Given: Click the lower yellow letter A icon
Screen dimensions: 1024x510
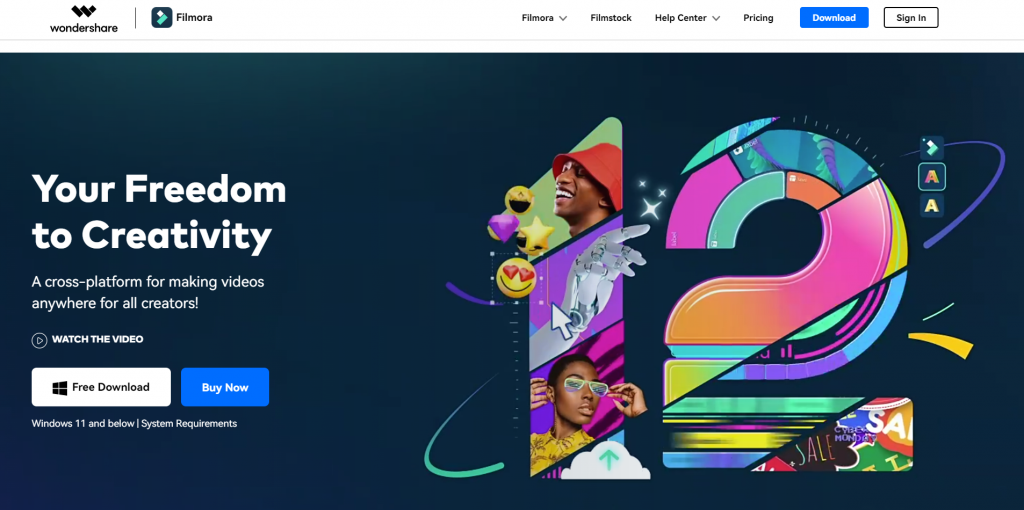Looking at the screenshot, I should tap(932, 206).
